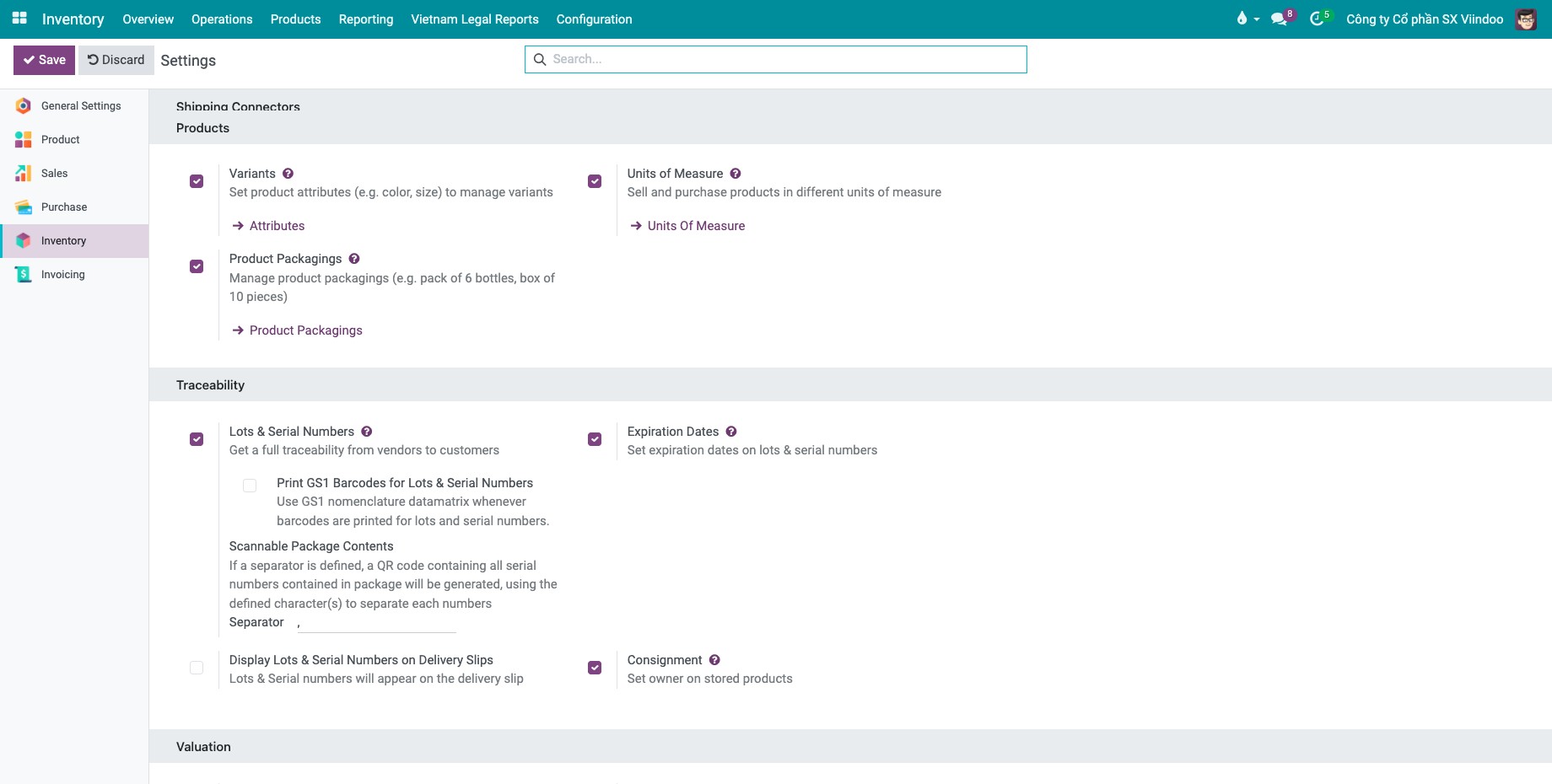Viewport: 1552px width, 784px height.
Task: Uncheck the Product Packagings checkbox
Action: [197, 266]
